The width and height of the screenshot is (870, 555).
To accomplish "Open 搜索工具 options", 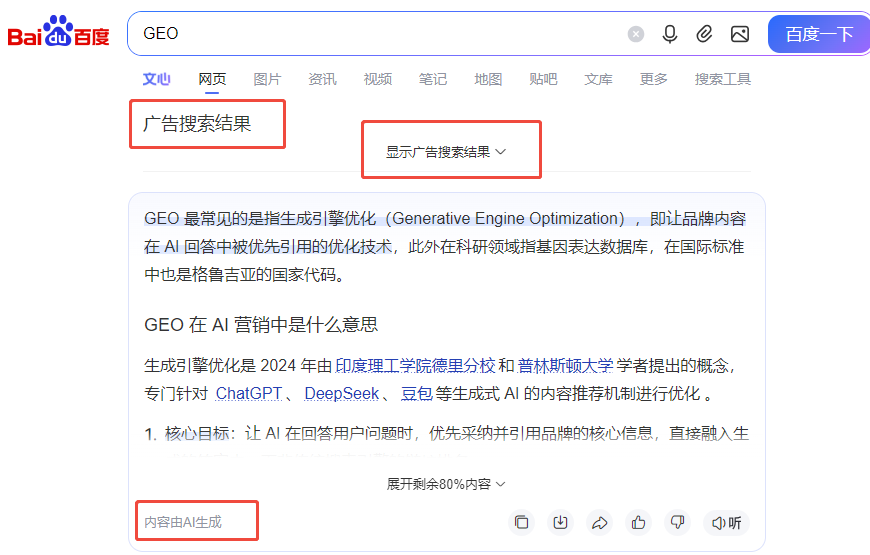I will click(x=722, y=79).
